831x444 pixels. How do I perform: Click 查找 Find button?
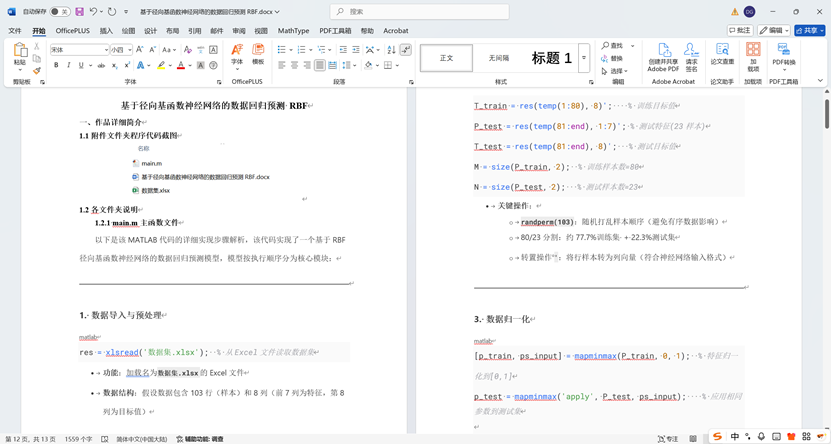(x=612, y=46)
